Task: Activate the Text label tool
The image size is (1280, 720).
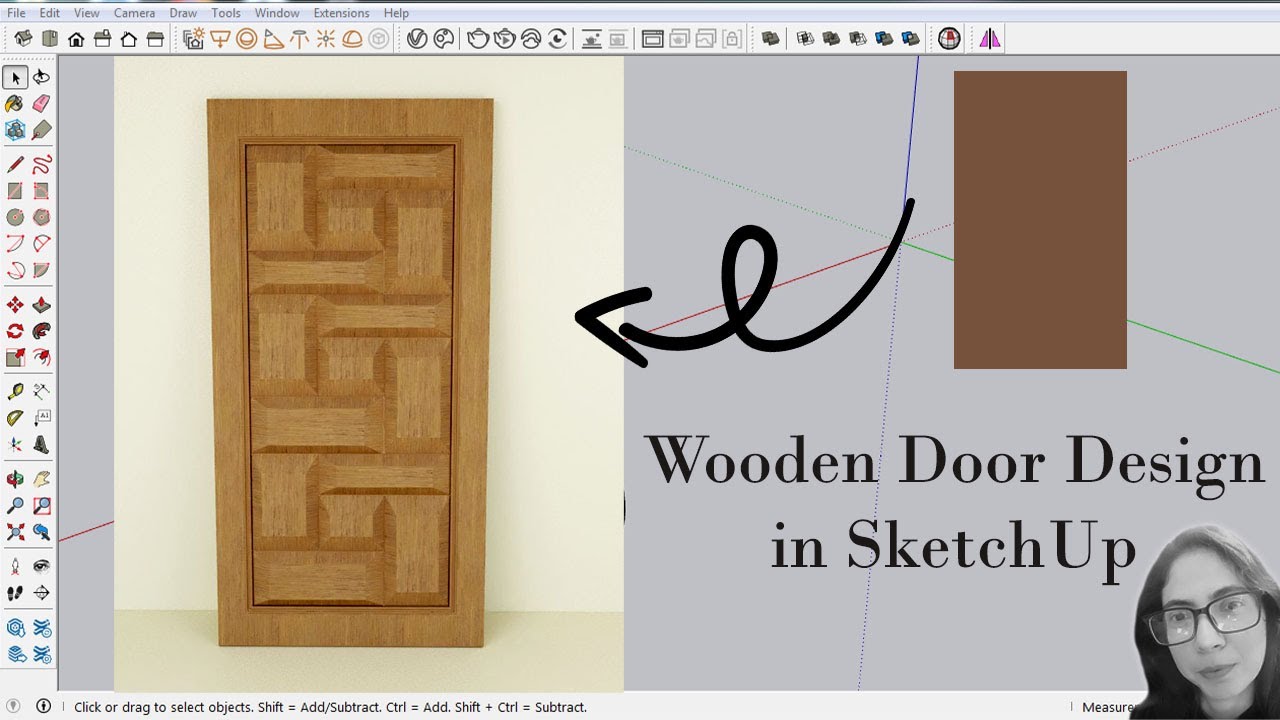Action: coord(41,418)
